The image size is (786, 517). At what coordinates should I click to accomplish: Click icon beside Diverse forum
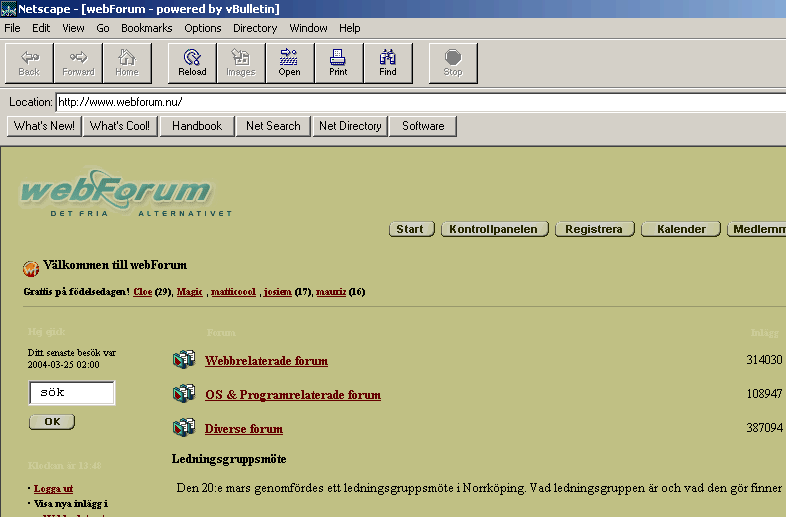click(x=184, y=428)
